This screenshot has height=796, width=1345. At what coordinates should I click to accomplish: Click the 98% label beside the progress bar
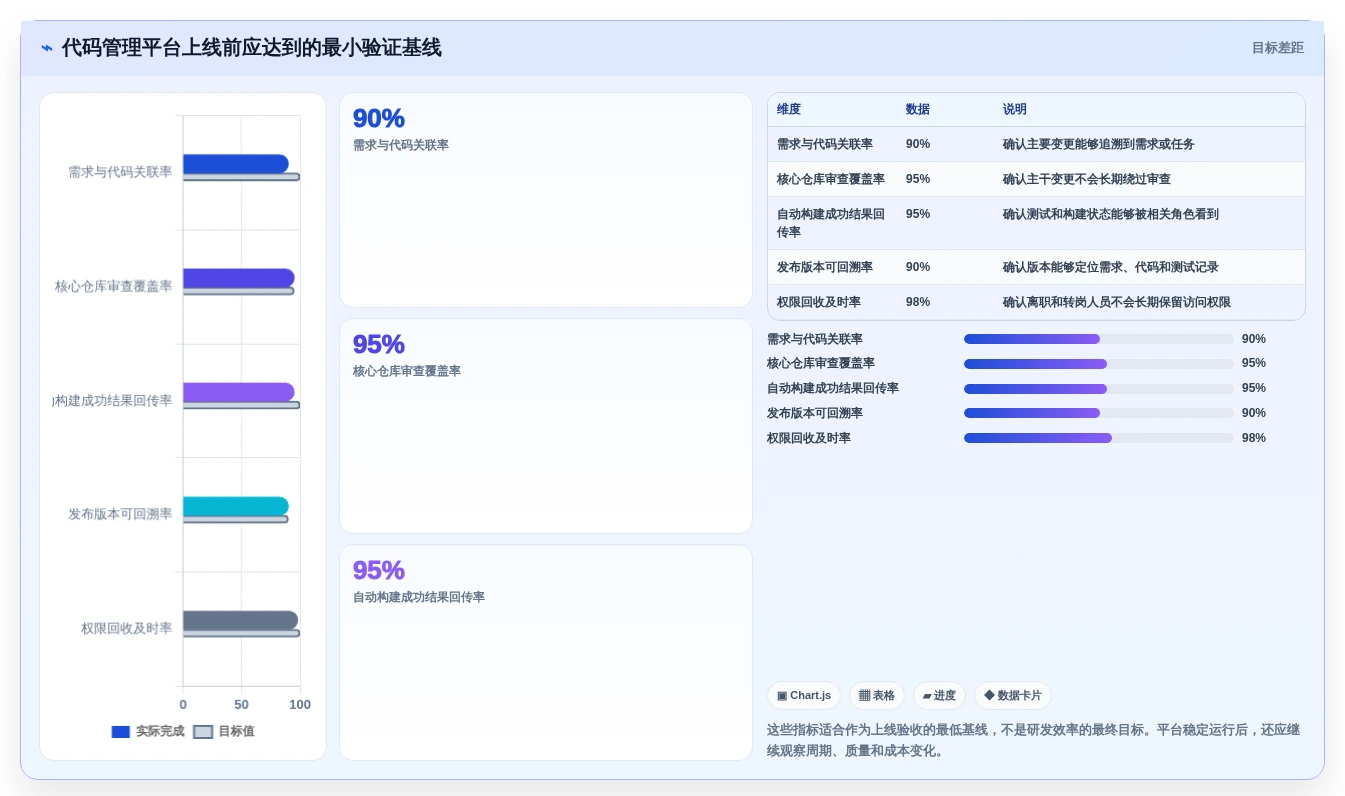pyautogui.click(x=1254, y=438)
